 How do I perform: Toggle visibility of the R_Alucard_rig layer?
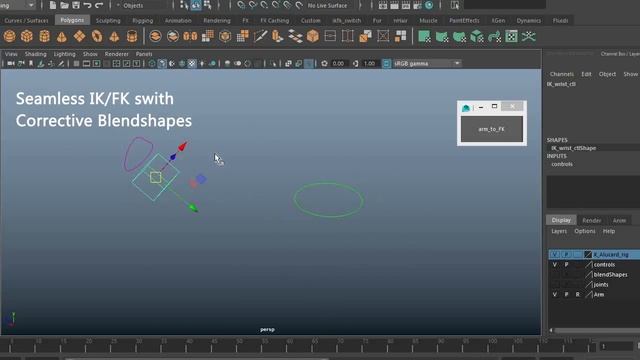555,255
